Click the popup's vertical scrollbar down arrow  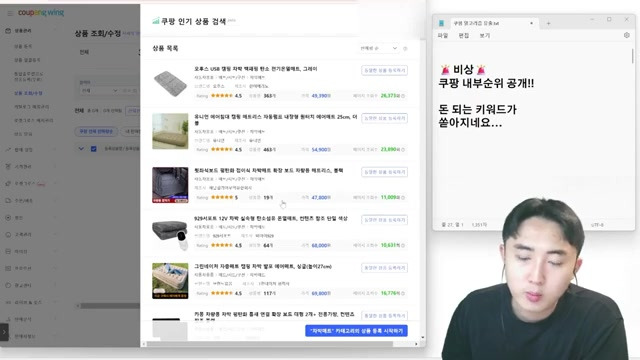point(422,338)
